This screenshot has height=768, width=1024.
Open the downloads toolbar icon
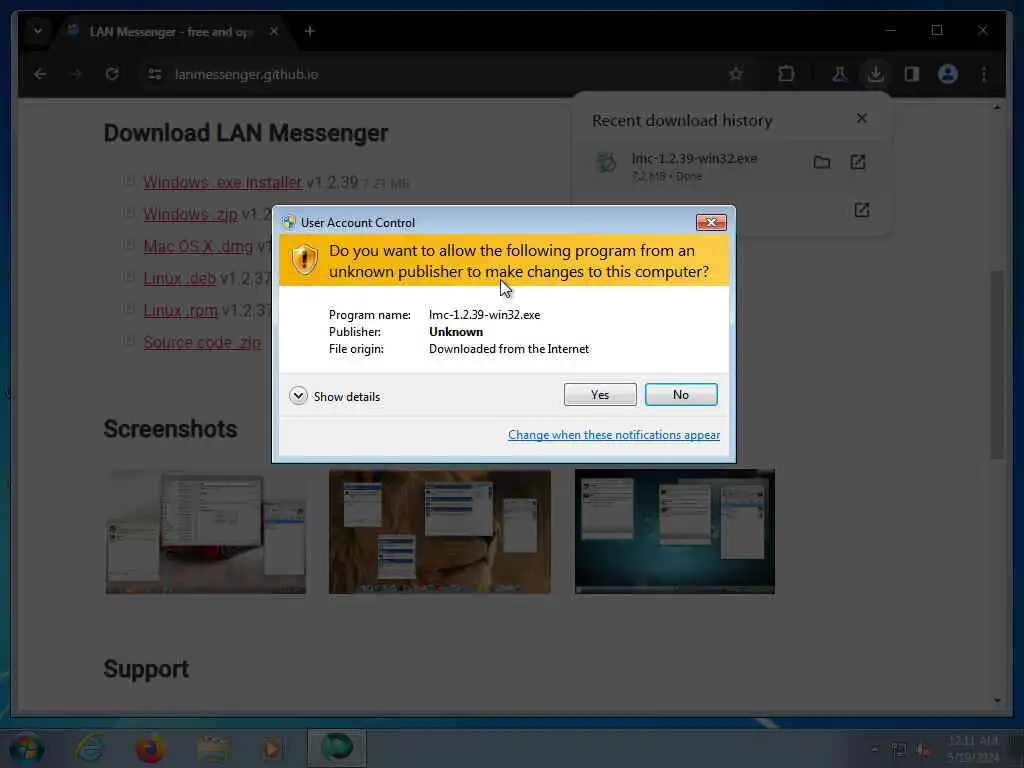pyautogui.click(x=876, y=74)
